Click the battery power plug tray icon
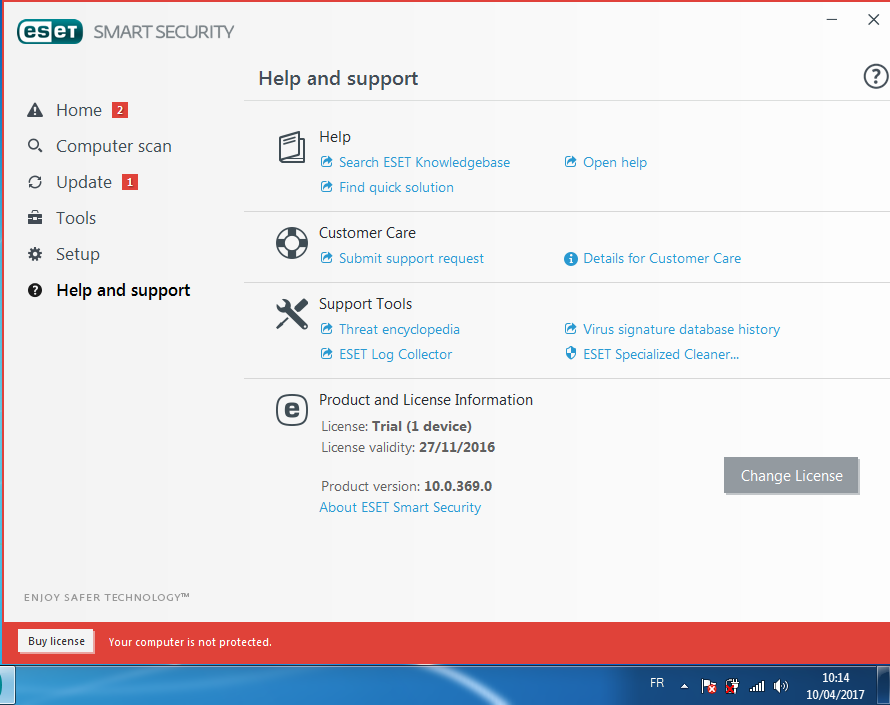The height and width of the screenshot is (705, 890). point(732,686)
